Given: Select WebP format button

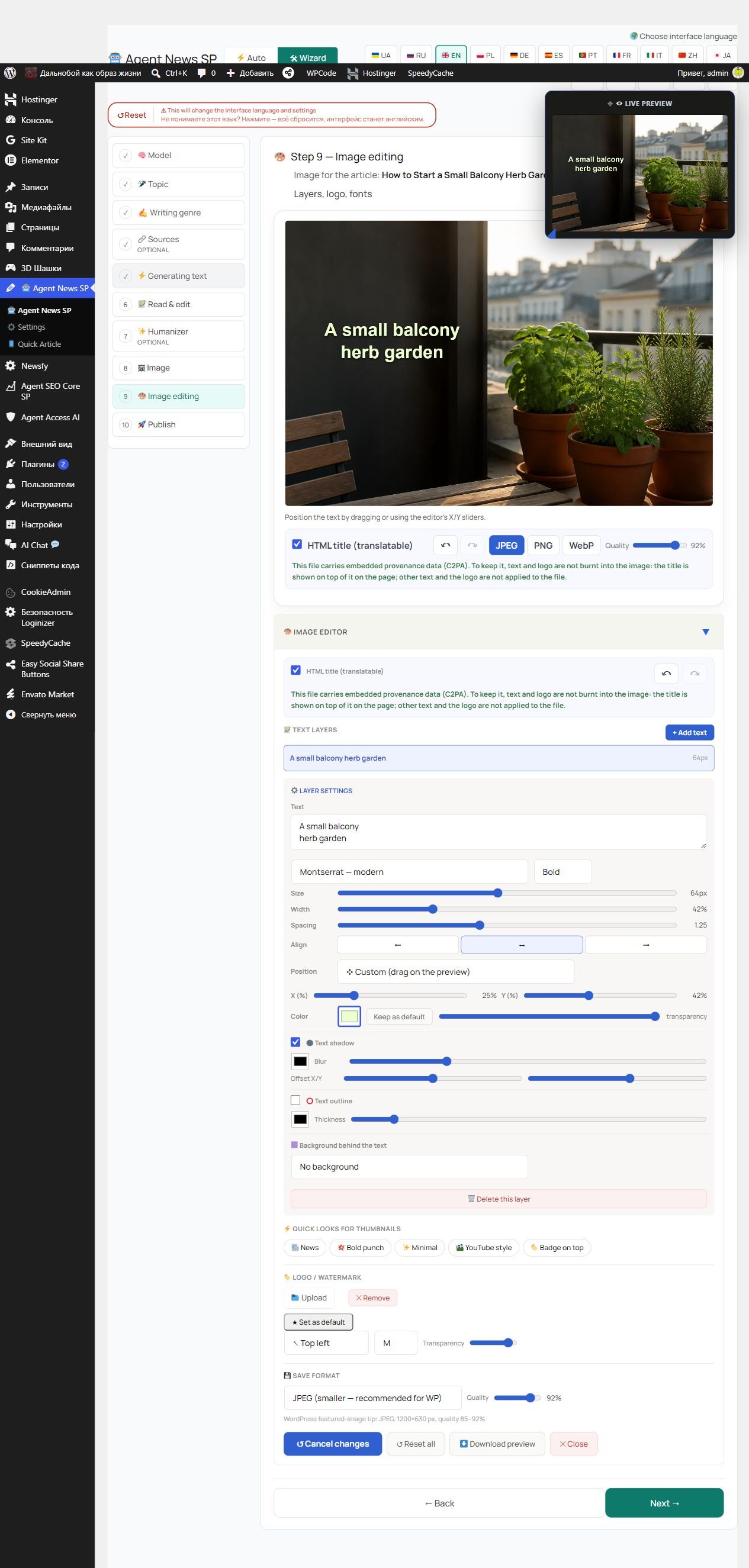Looking at the screenshot, I should pos(581,545).
